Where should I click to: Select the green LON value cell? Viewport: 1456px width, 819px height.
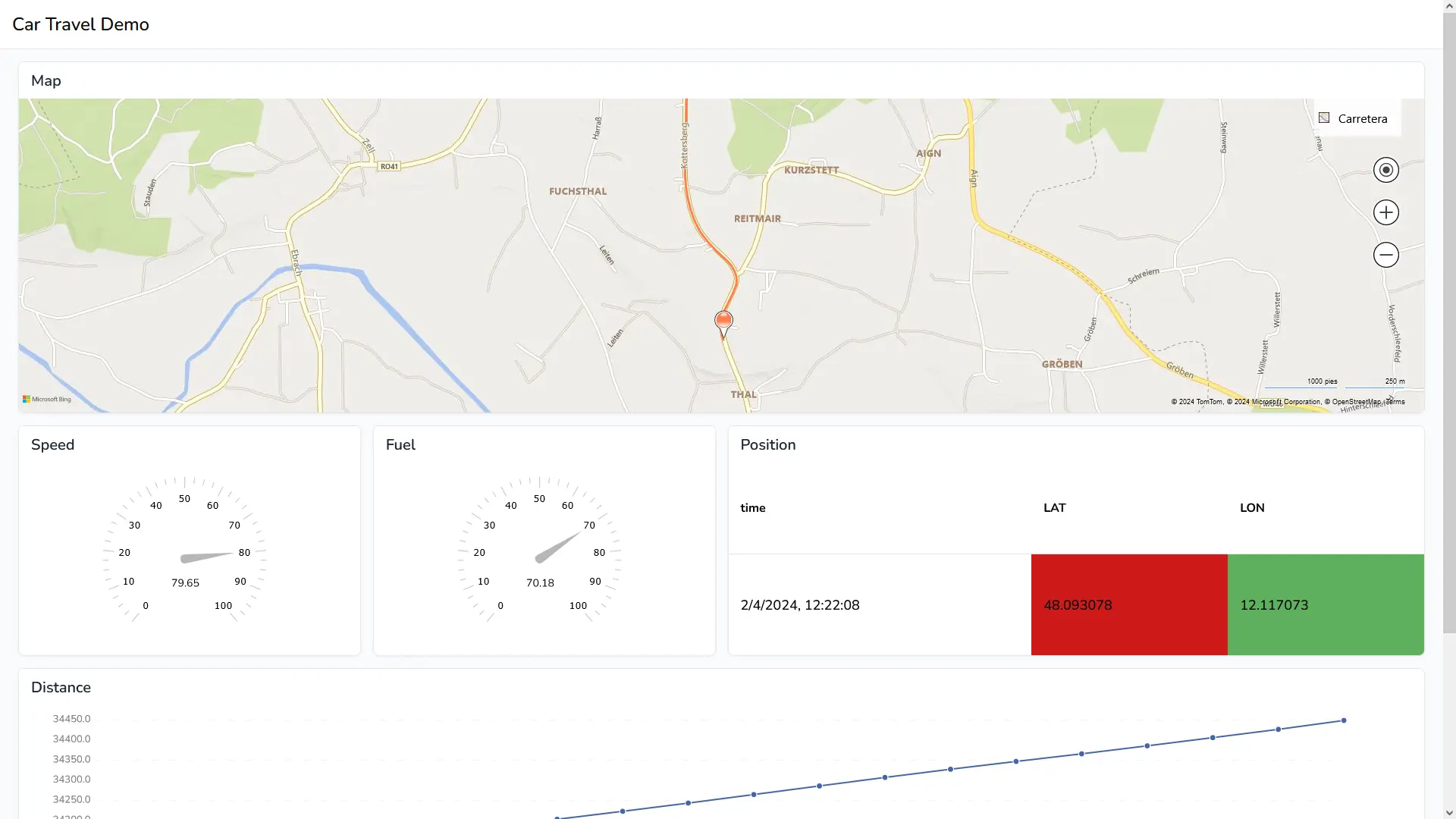(1326, 604)
